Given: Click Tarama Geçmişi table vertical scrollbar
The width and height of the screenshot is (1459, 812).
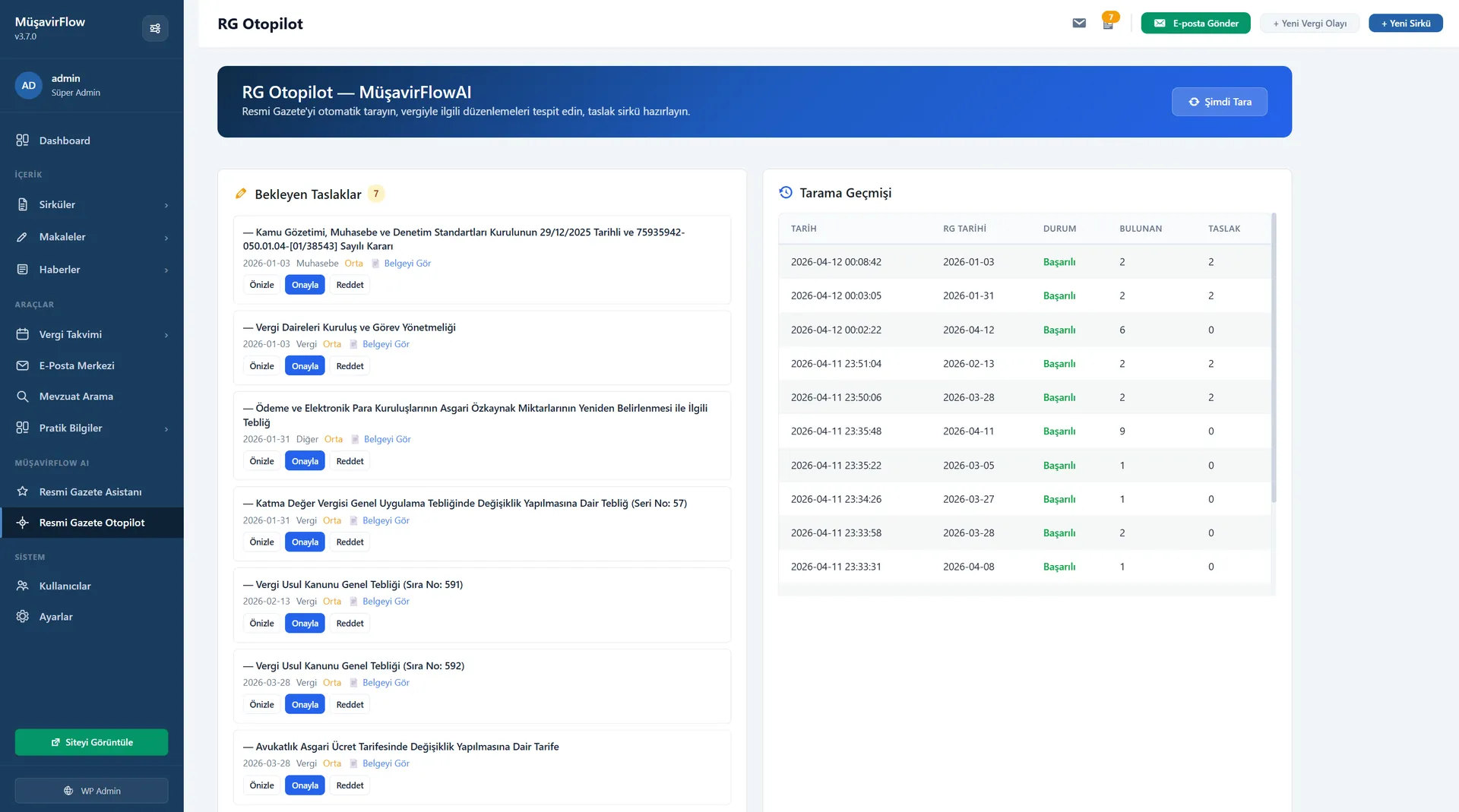Looking at the screenshot, I should pyautogui.click(x=1274, y=357).
